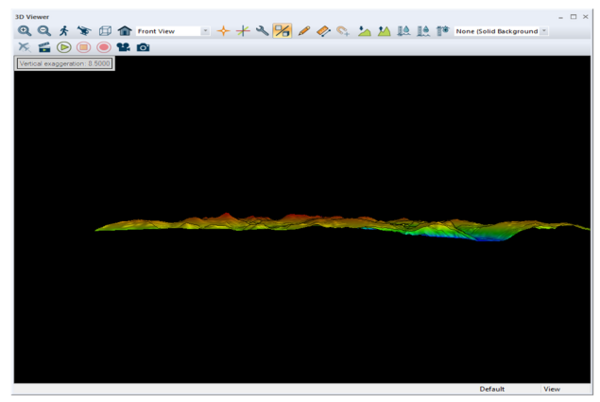The width and height of the screenshot is (600, 402).
Task: Start recording (red circle button)
Action: point(104,47)
